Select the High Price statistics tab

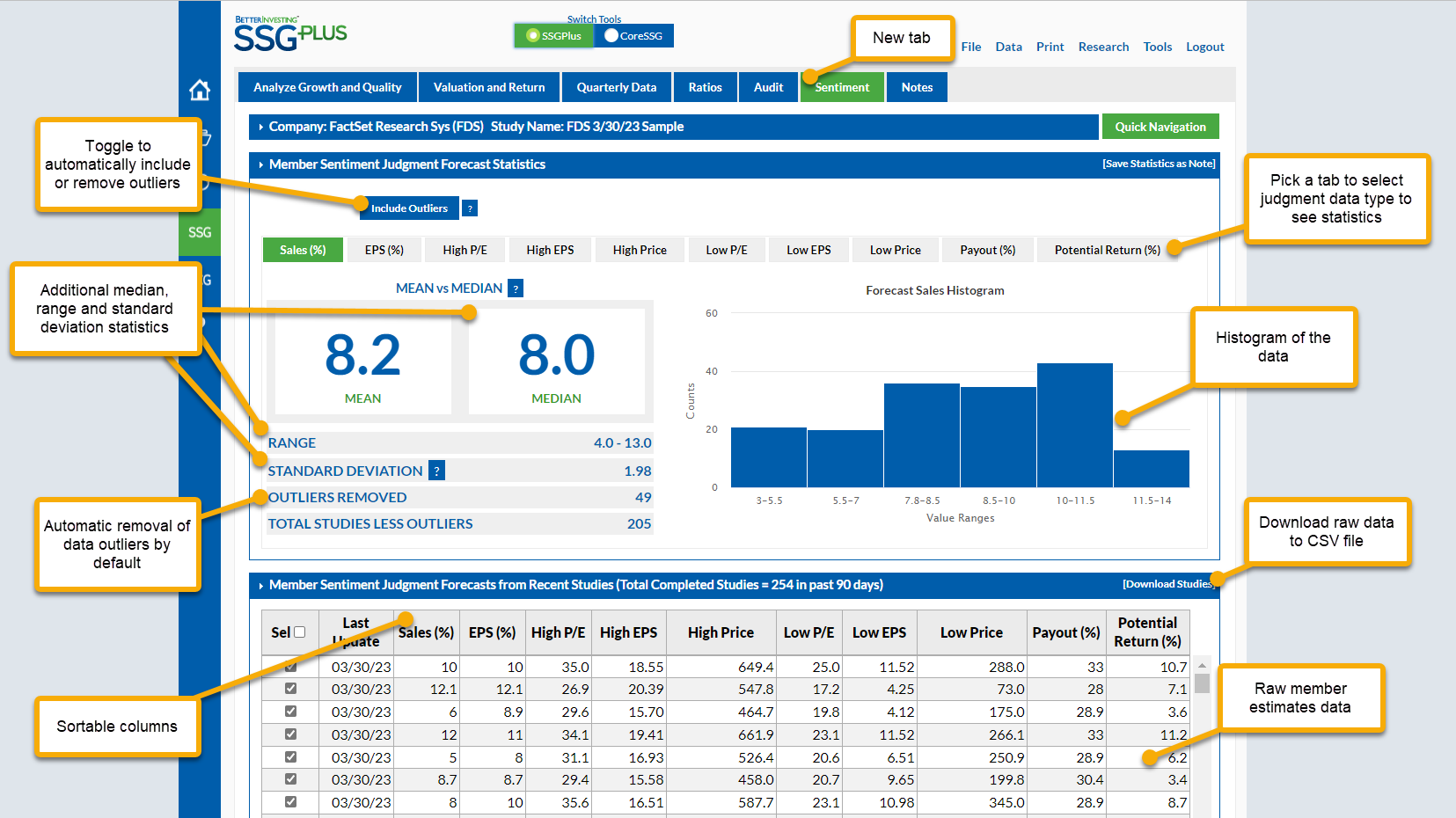tap(640, 250)
